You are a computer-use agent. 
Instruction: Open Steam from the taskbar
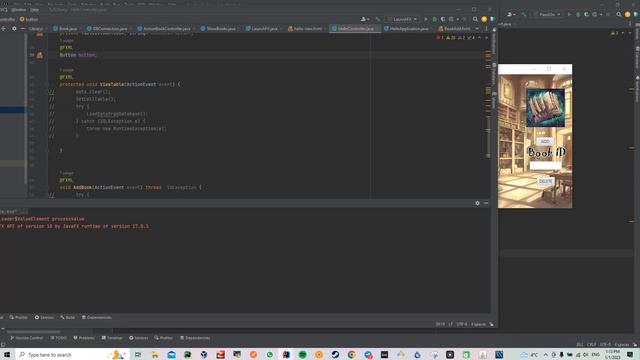pyautogui.click(x=335, y=354)
